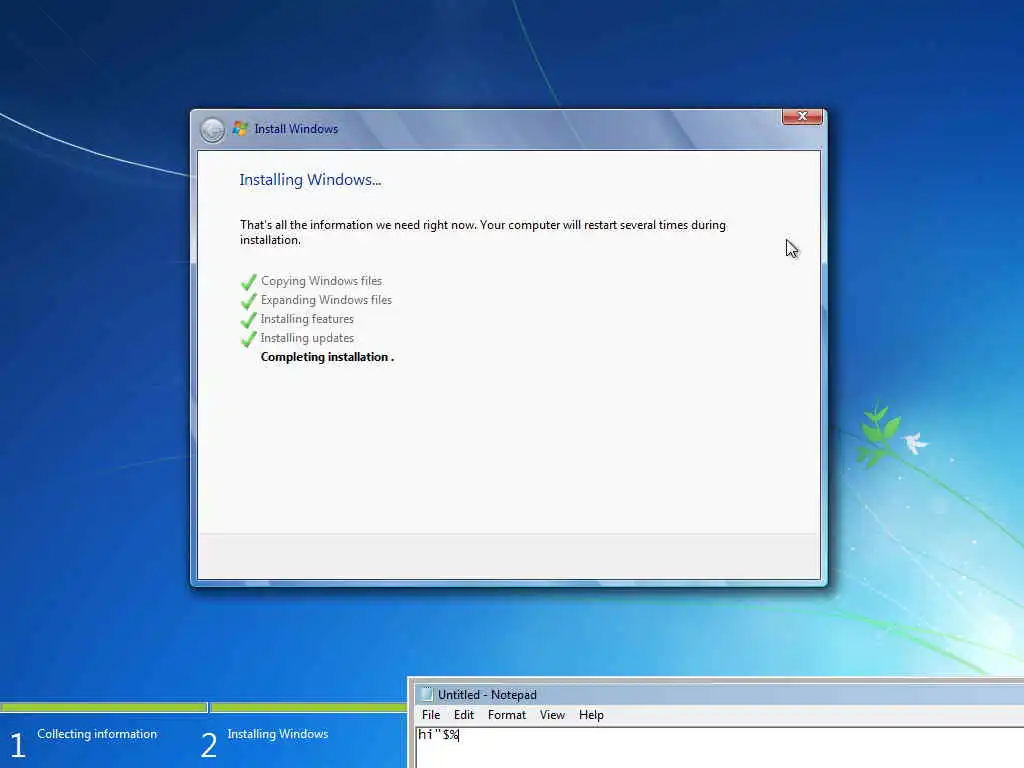Click the 'Completing installation' status text
The width and height of the screenshot is (1024, 768).
[327, 357]
